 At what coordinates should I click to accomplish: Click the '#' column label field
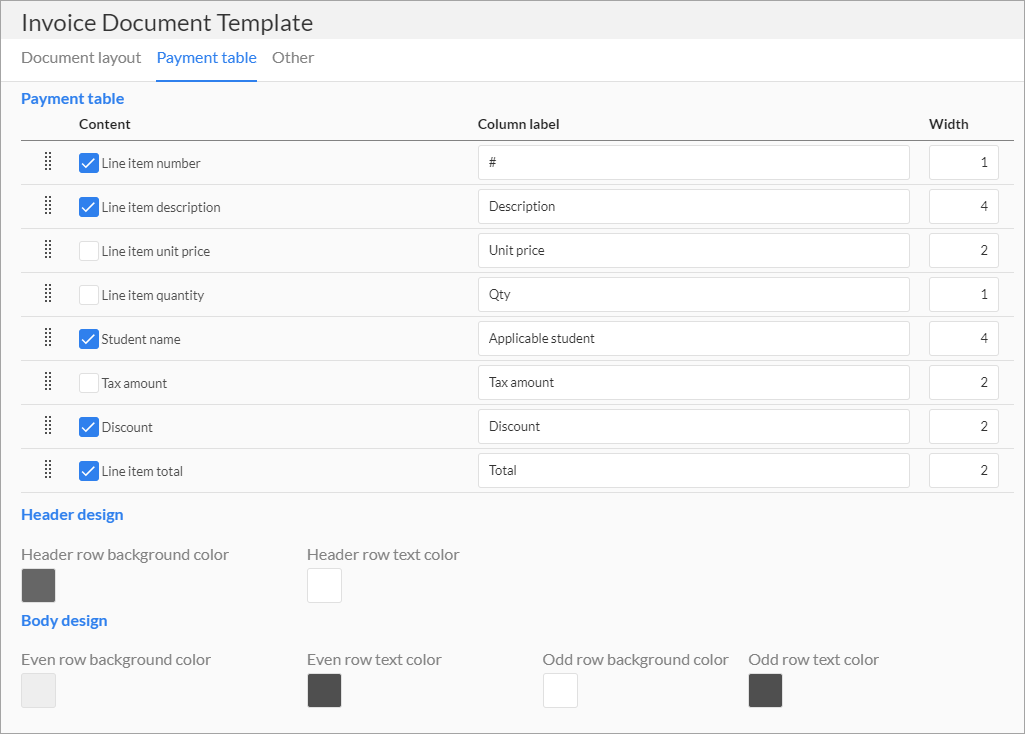coord(694,162)
